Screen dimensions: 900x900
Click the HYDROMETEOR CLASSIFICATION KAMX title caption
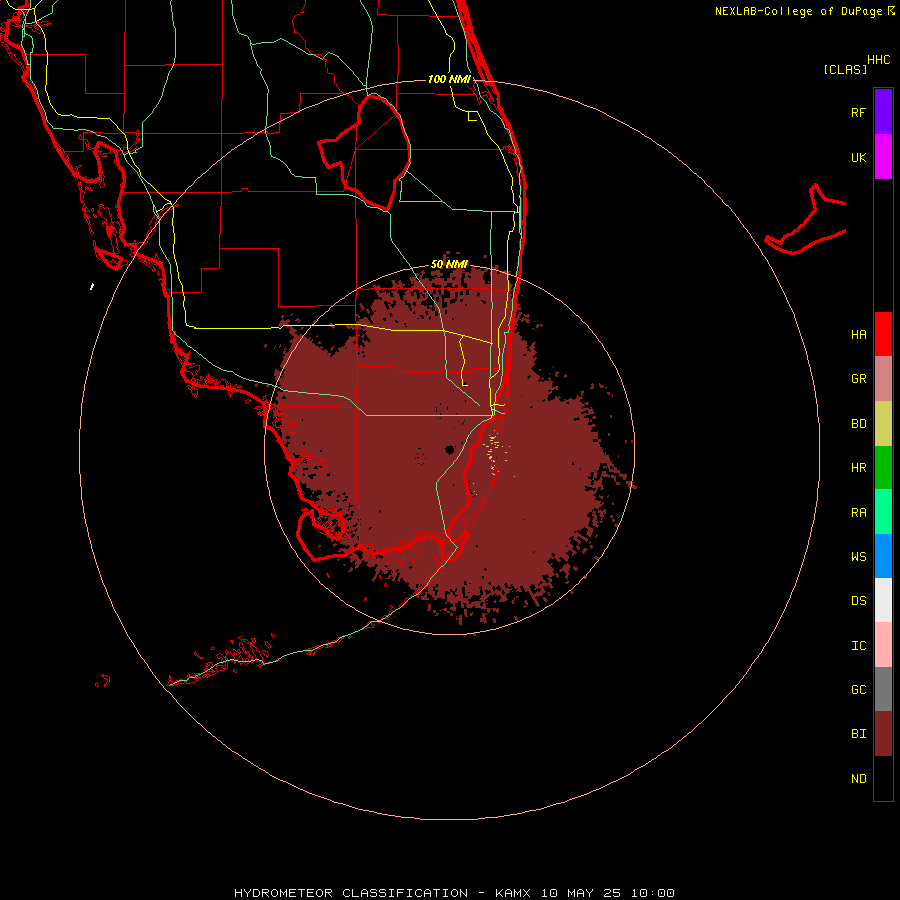pyautogui.click(x=454, y=893)
